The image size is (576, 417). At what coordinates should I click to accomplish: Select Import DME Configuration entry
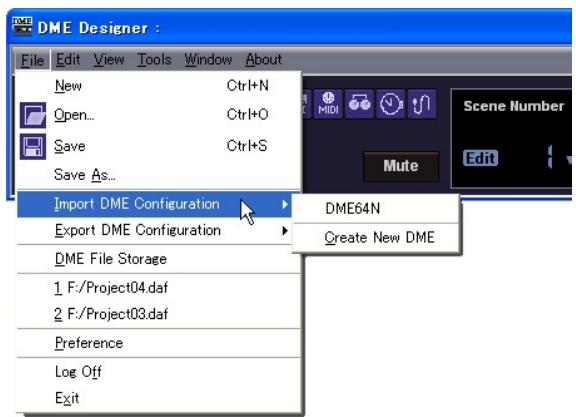click(x=154, y=204)
